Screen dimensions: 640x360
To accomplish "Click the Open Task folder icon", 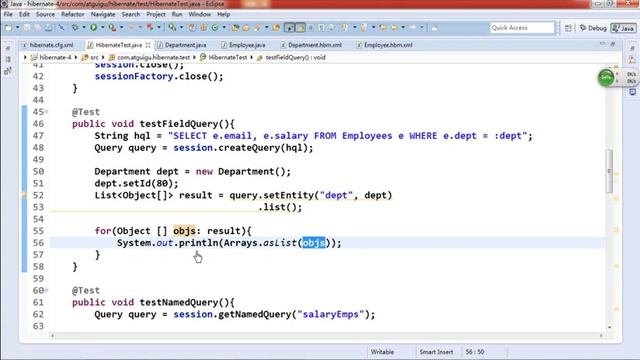I will tap(246, 28).
